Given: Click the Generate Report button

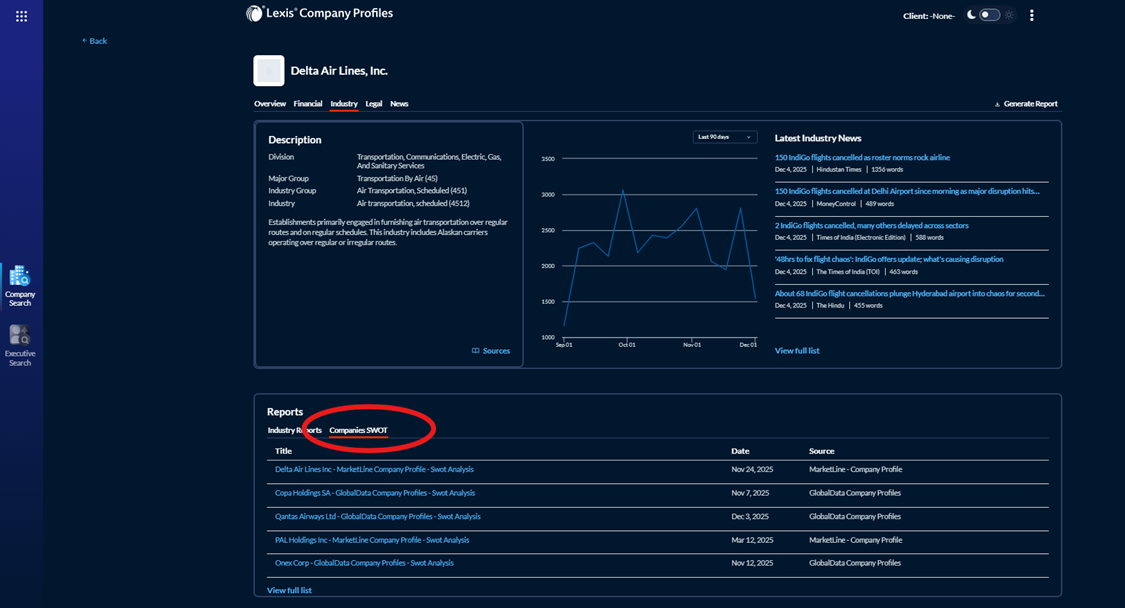Looking at the screenshot, I should tap(1026, 104).
